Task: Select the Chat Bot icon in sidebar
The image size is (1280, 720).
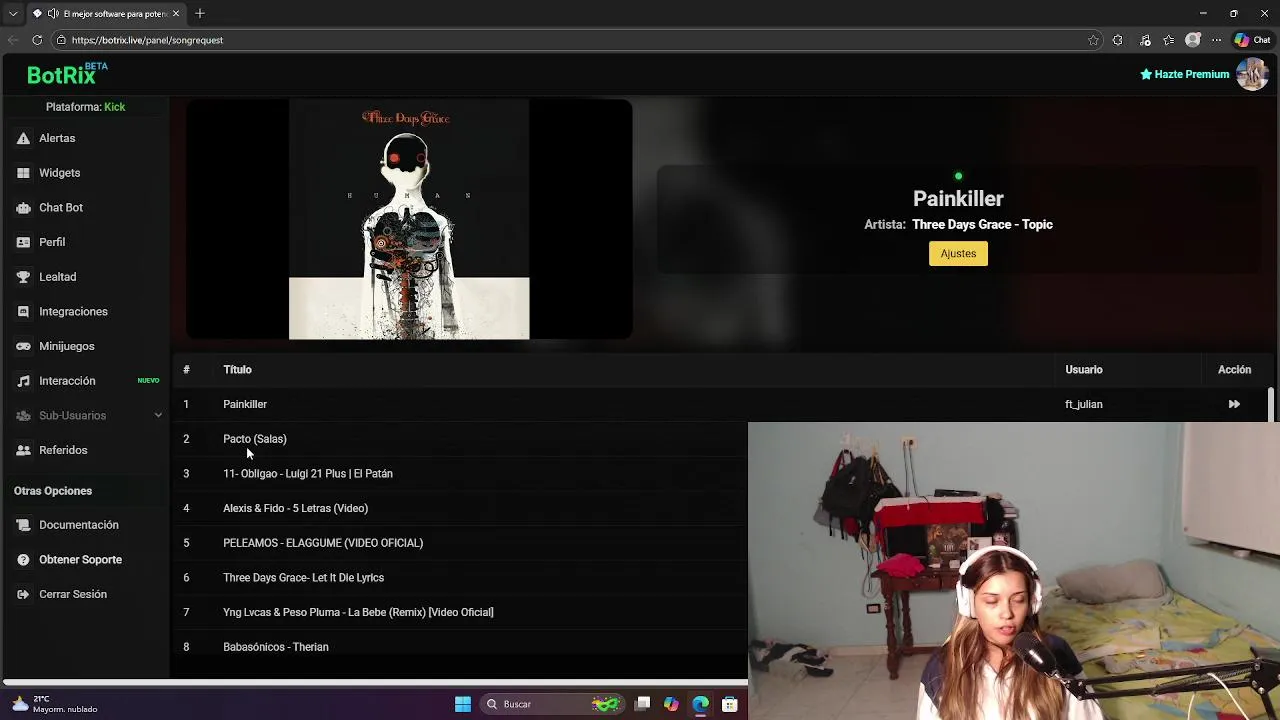Action: [23, 208]
